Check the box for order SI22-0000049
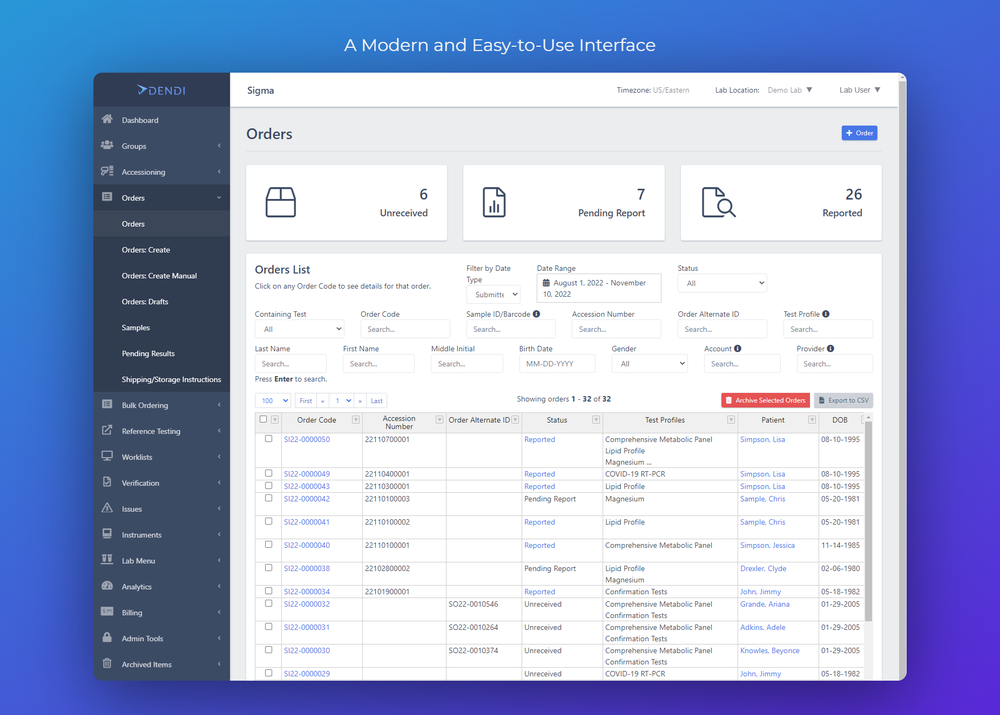 [268, 473]
